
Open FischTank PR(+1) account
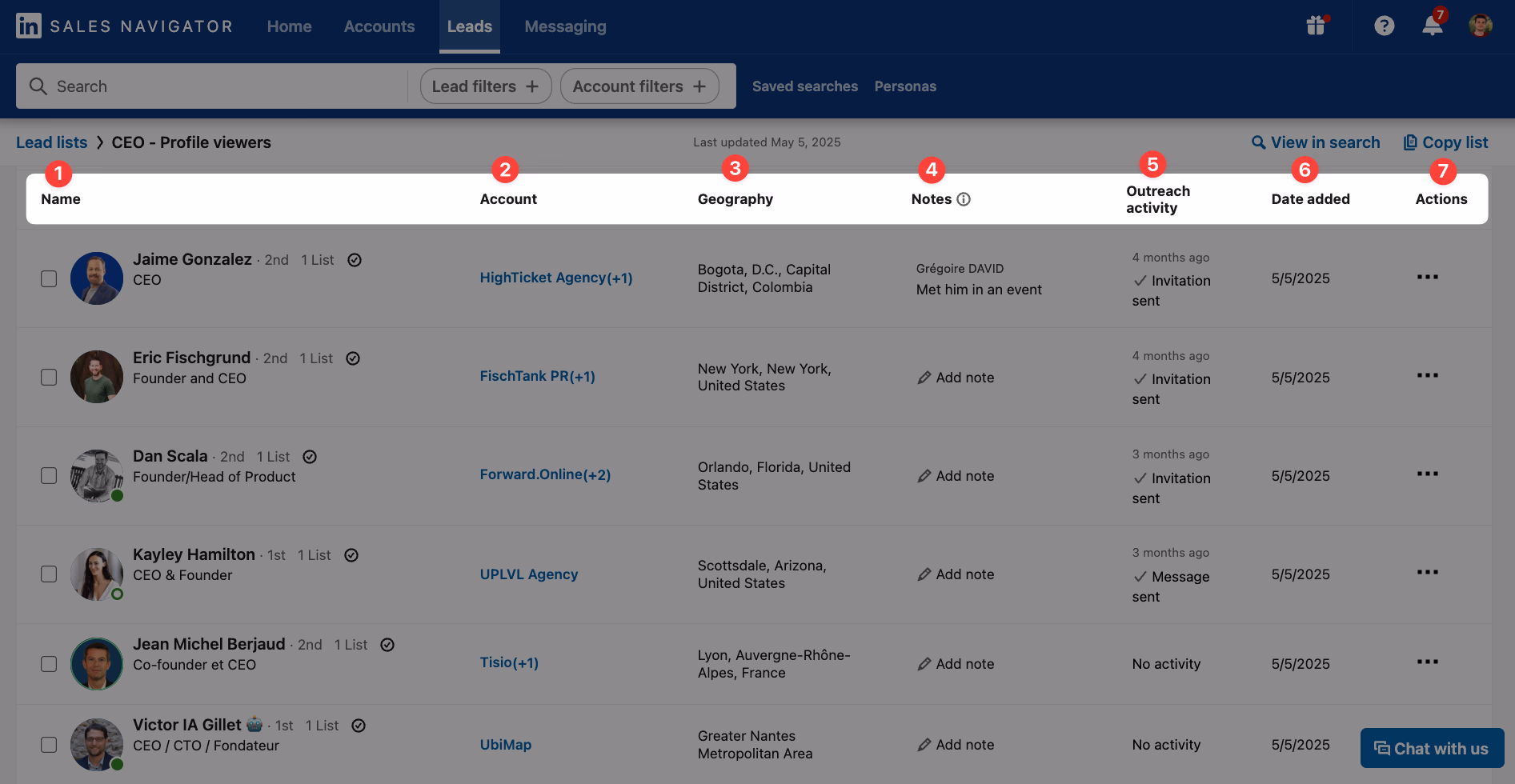538,376
